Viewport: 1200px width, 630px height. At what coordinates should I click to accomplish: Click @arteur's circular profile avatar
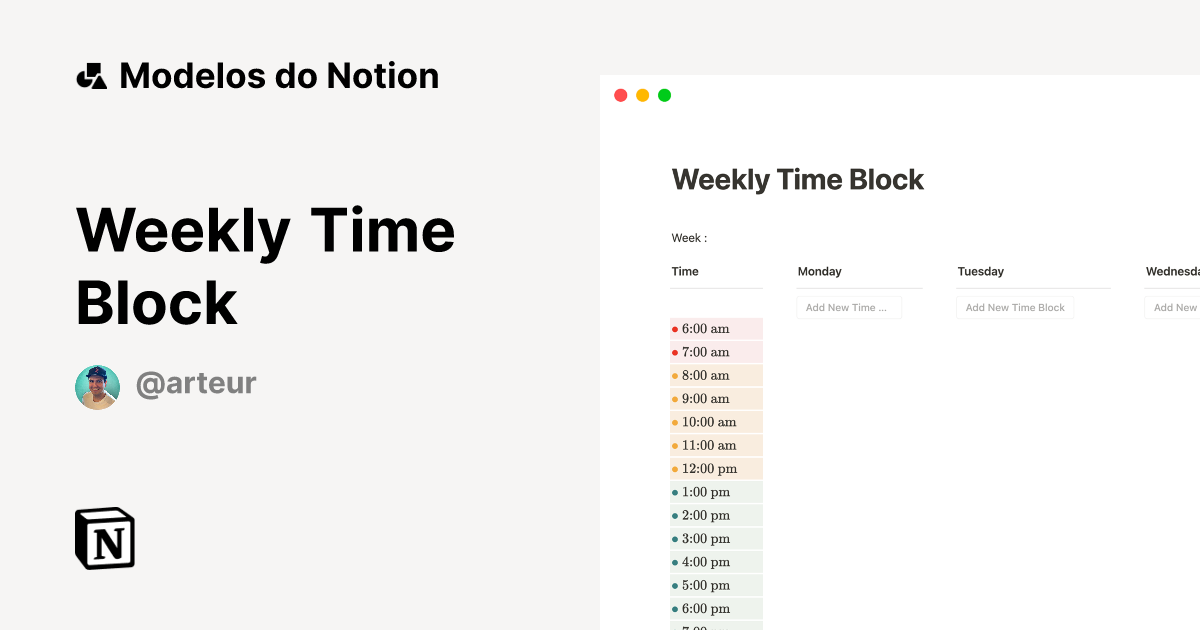point(97,386)
